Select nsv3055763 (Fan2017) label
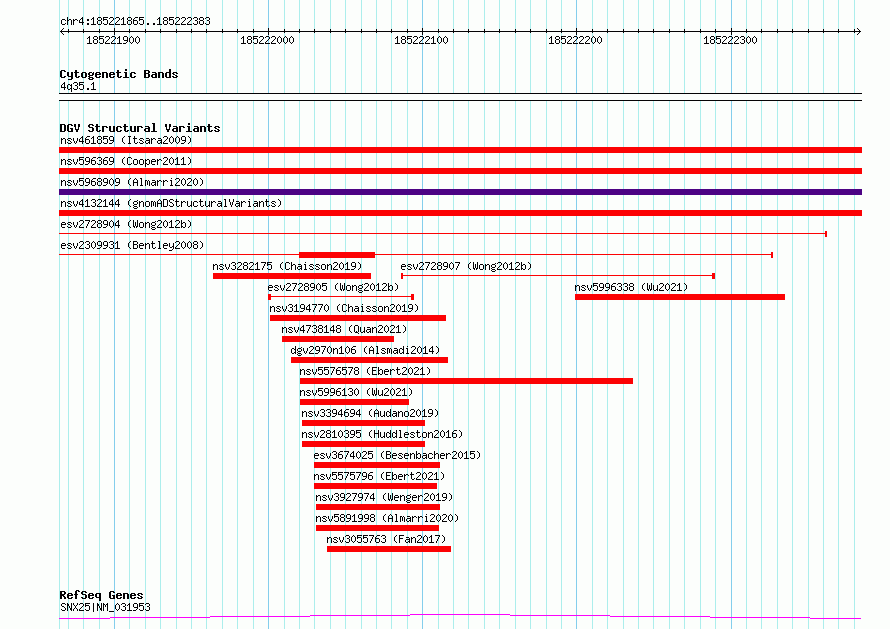This screenshot has width=890, height=629. coord(386,539)
